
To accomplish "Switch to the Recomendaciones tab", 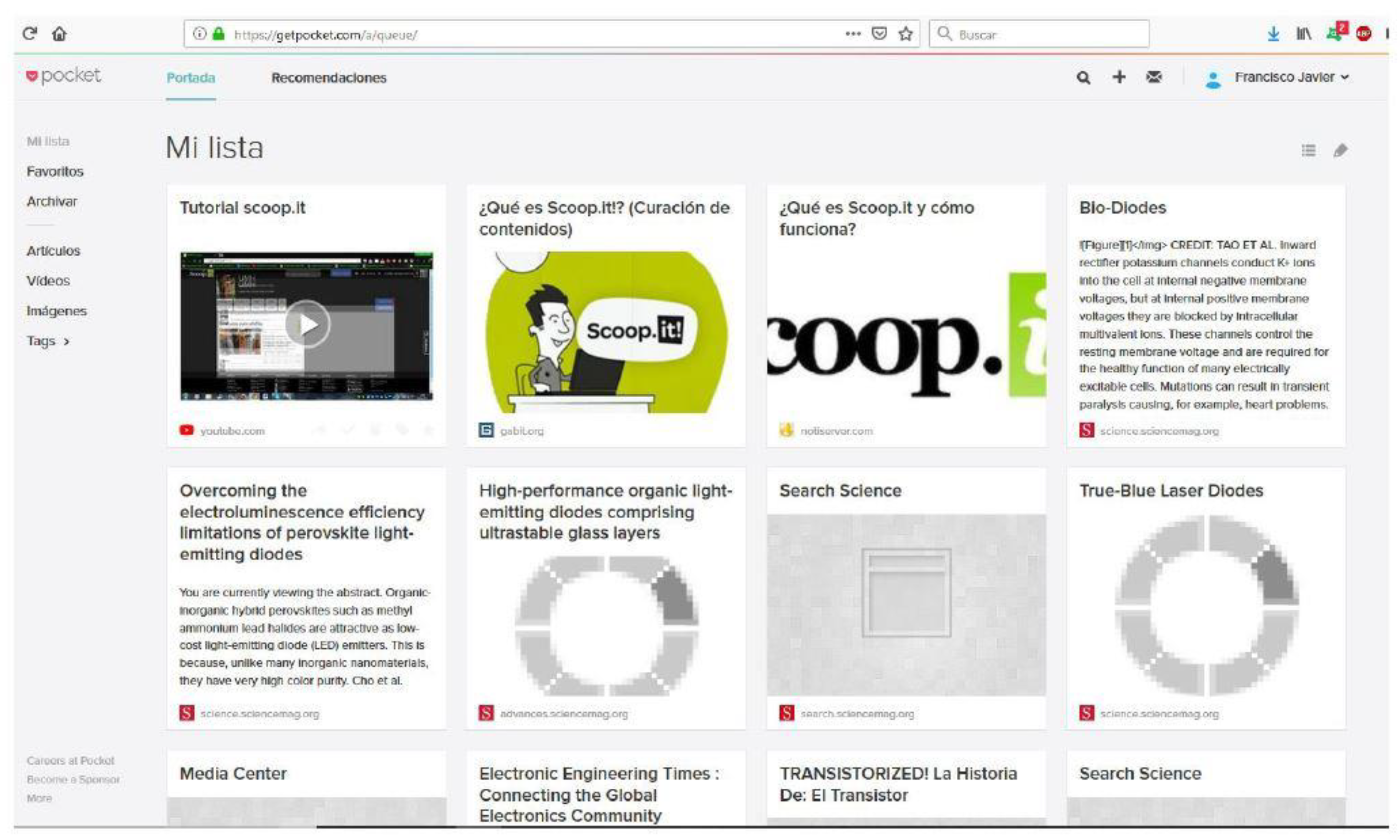I will pos(329,78).
